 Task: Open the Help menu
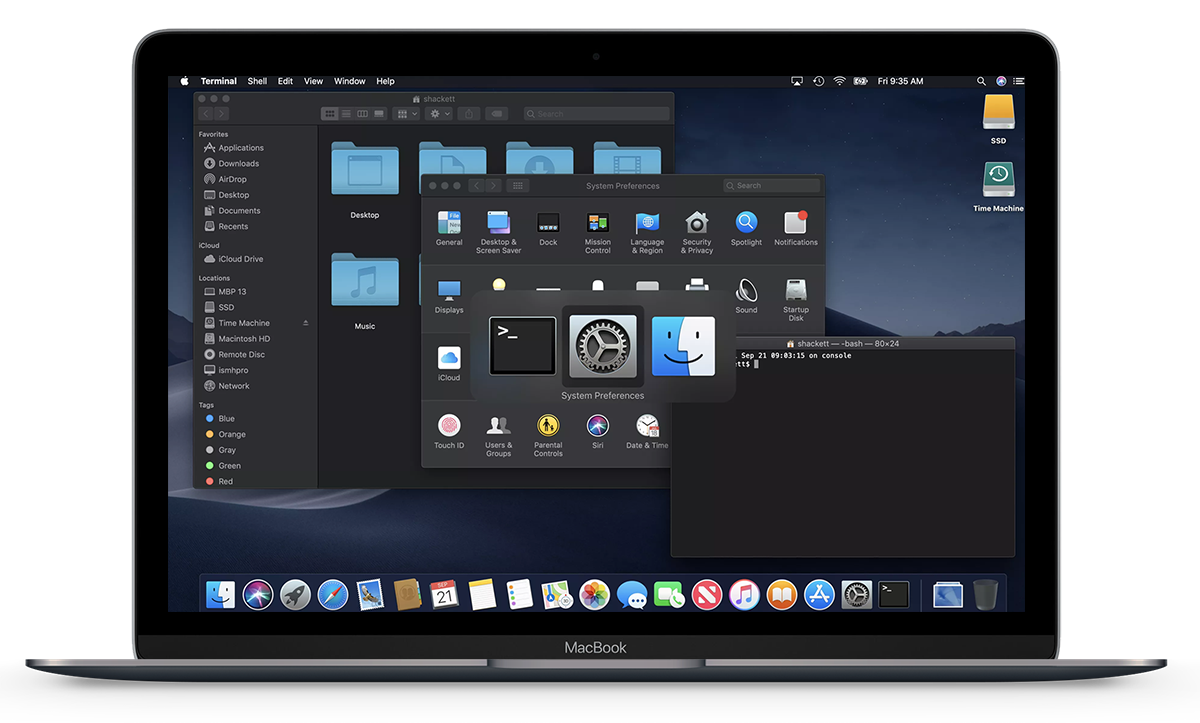[385, 81]
